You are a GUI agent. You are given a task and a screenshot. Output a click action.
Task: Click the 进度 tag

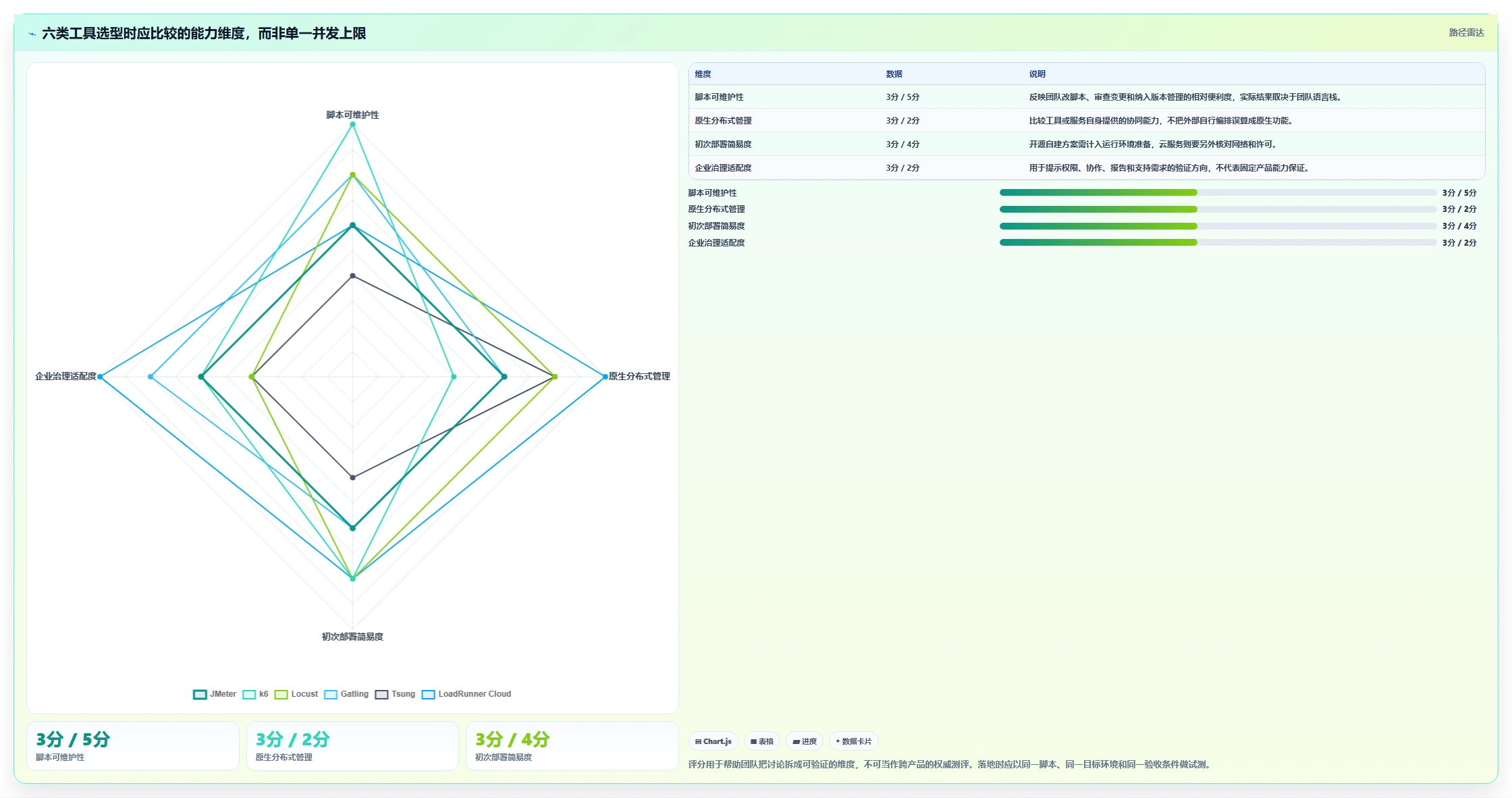[805, 741]
